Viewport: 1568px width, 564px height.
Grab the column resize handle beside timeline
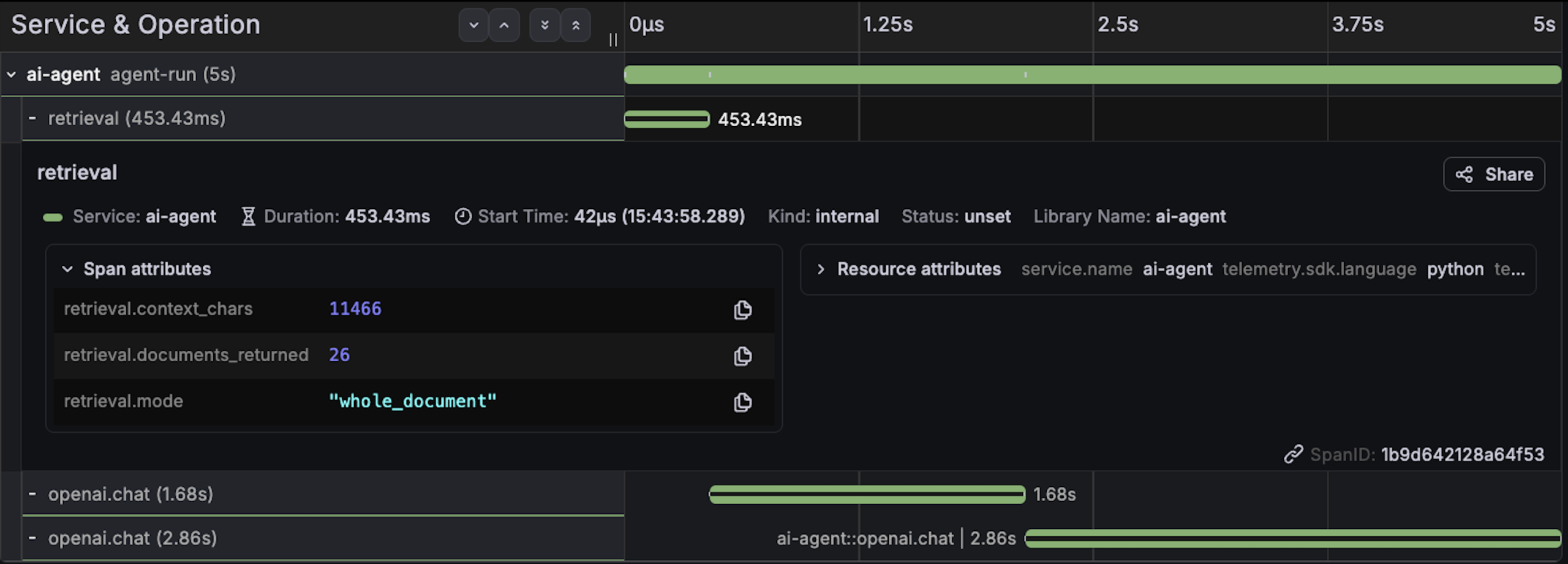tap(613, 40)
